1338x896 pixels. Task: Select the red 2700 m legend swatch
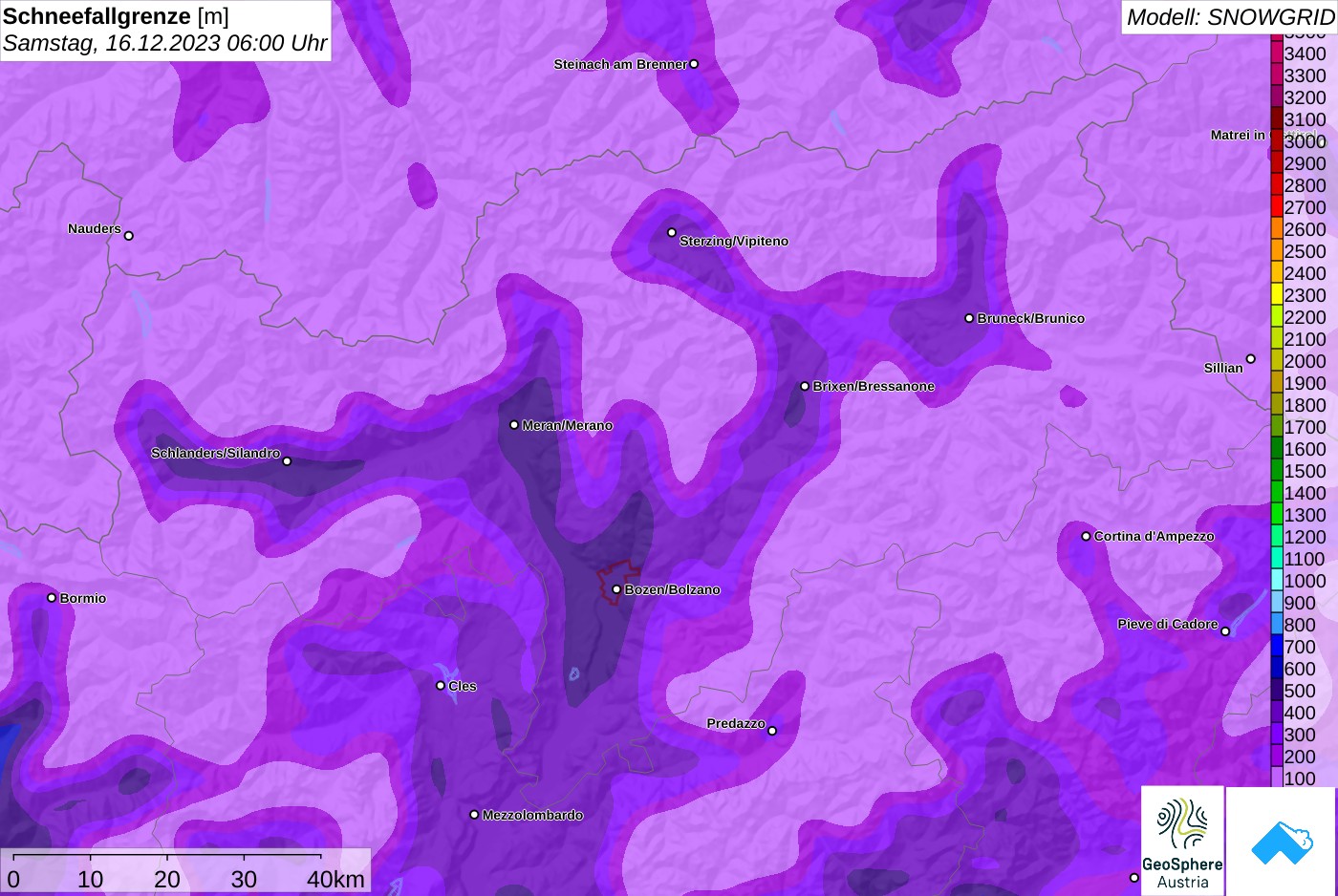tap(1276, 206)
